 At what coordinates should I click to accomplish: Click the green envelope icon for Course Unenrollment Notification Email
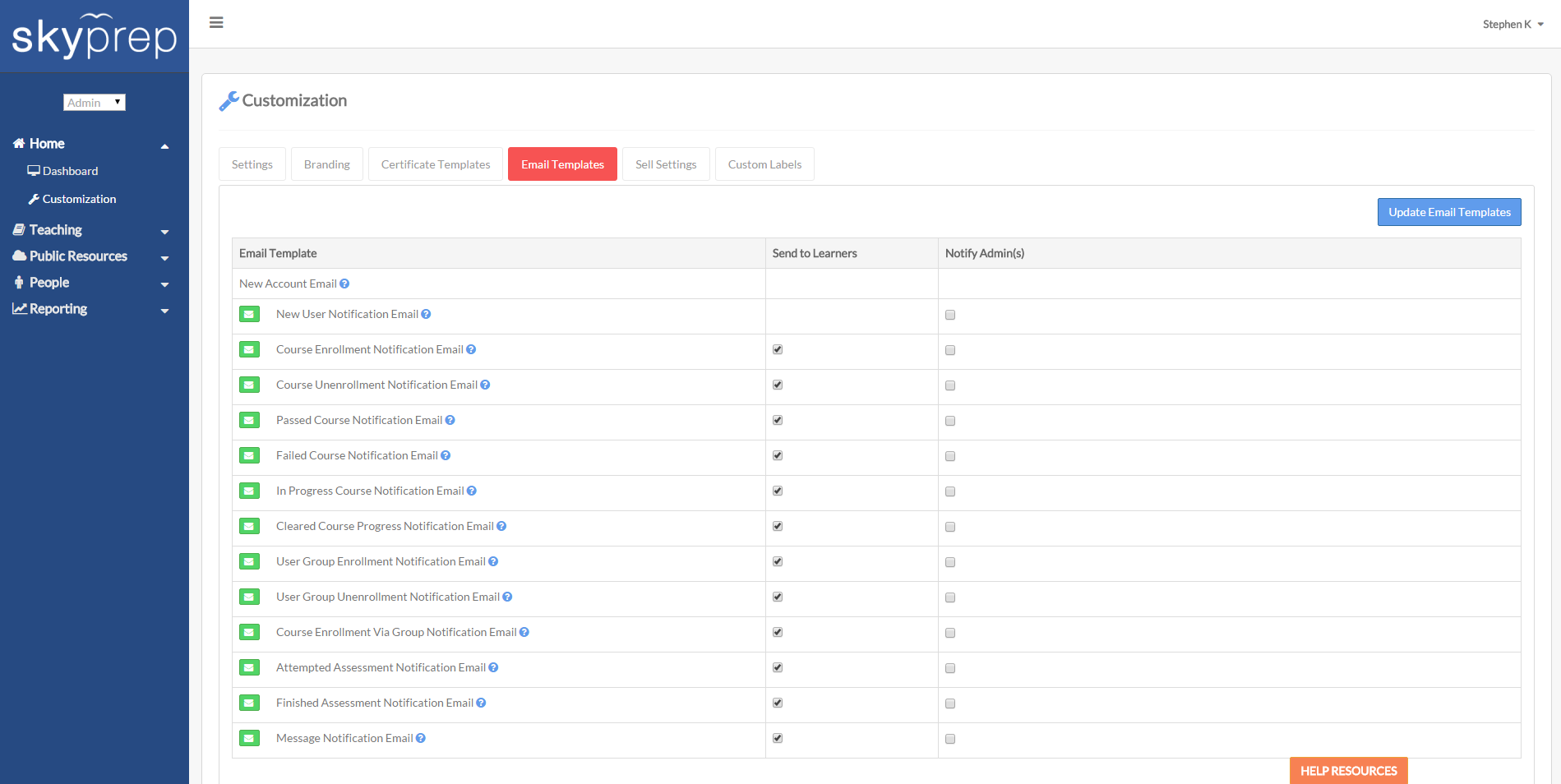(249, 385)
